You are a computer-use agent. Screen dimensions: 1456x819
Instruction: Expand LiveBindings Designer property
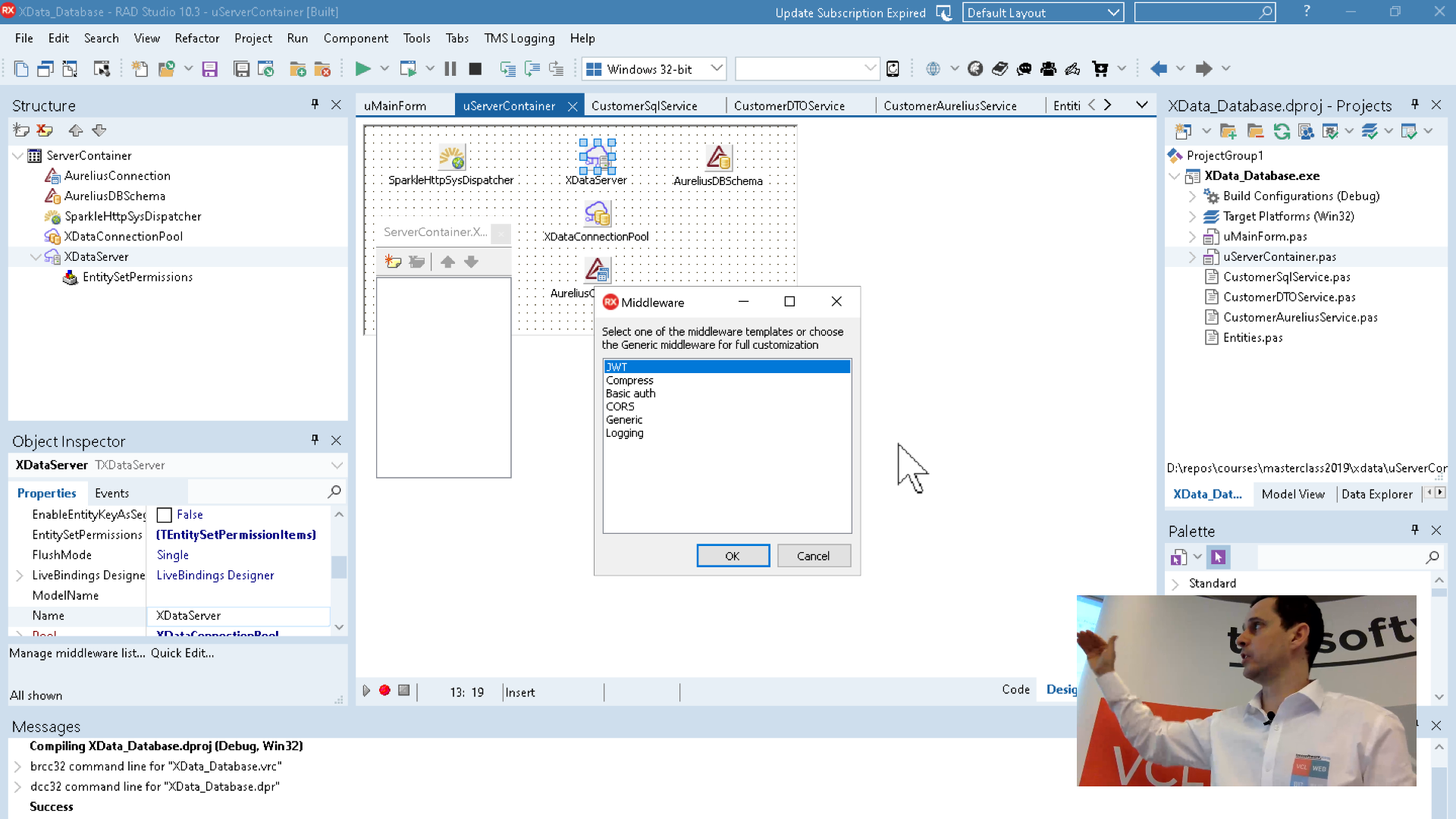20,576
